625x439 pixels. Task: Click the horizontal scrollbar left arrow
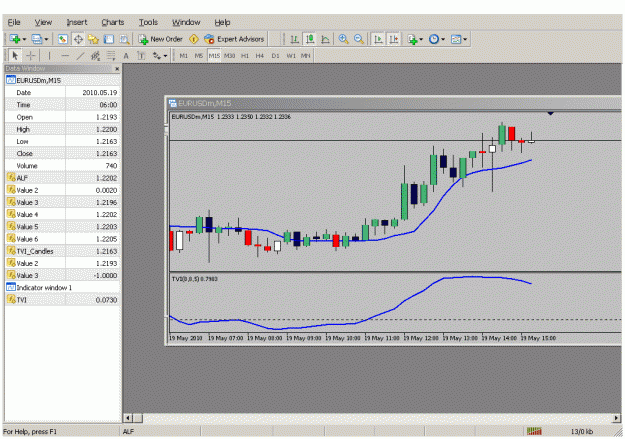point(128,418)
